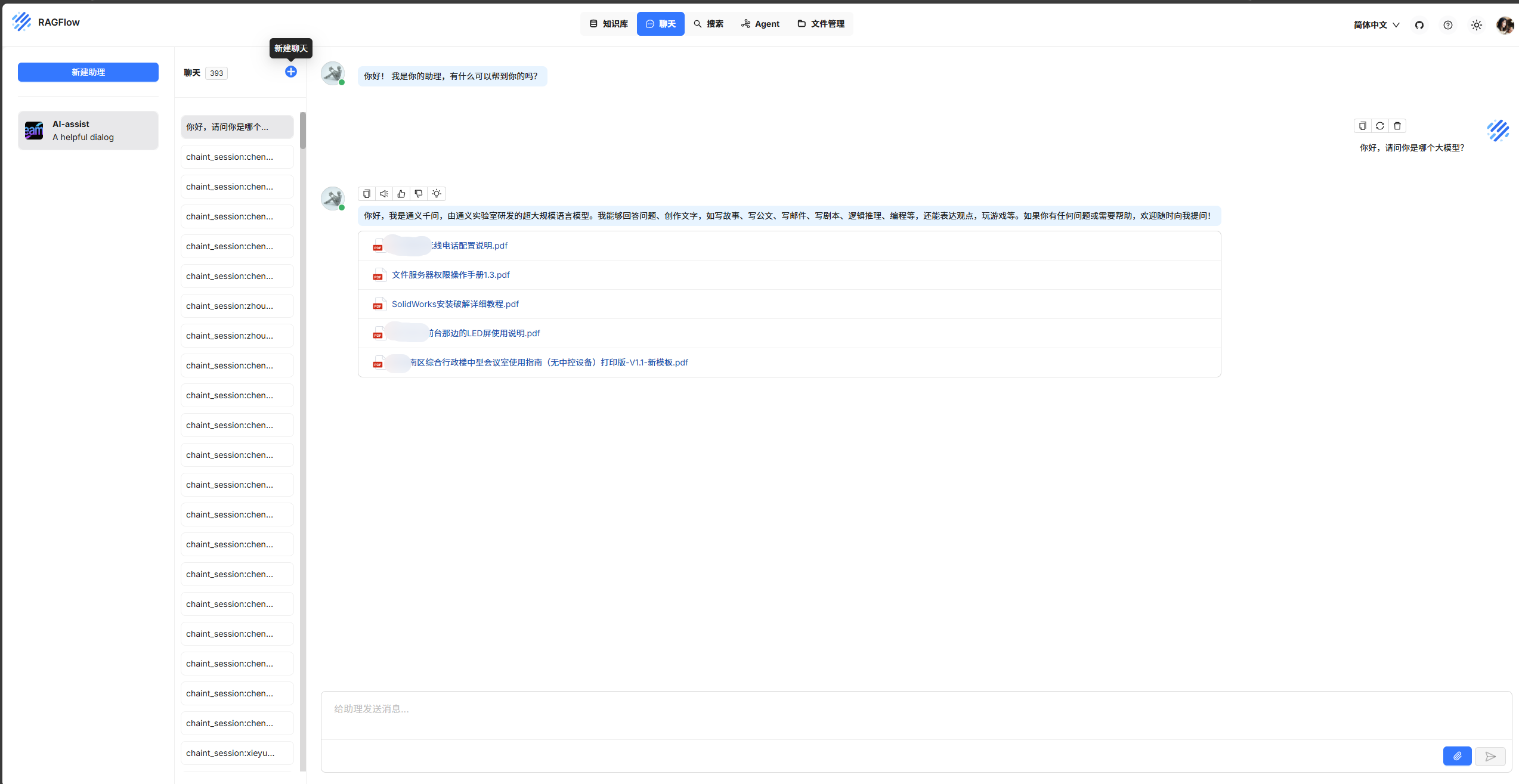Play answer aloud with speaker icon
This screenshot has width=1519, height=784.
coord(384,194)
